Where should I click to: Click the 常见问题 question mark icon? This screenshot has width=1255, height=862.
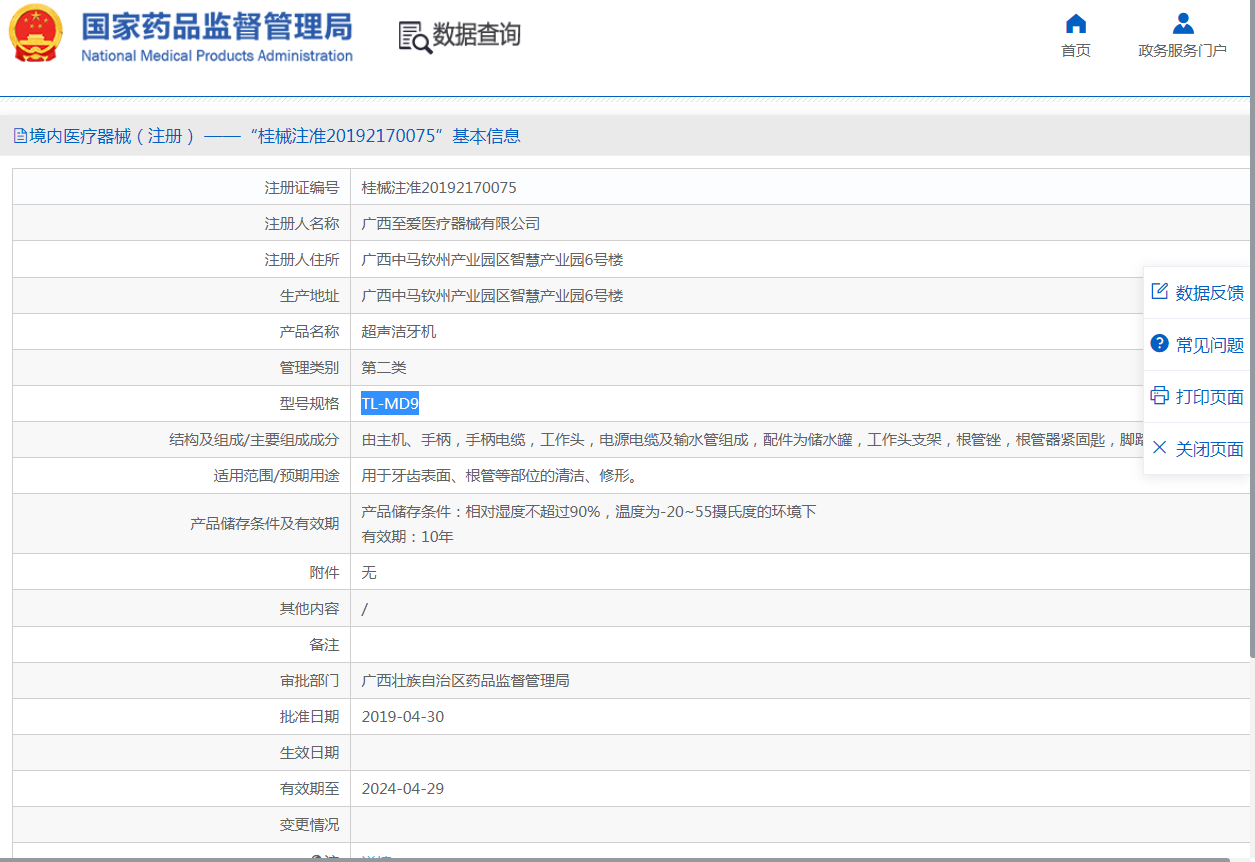[x=1160, y=344]
